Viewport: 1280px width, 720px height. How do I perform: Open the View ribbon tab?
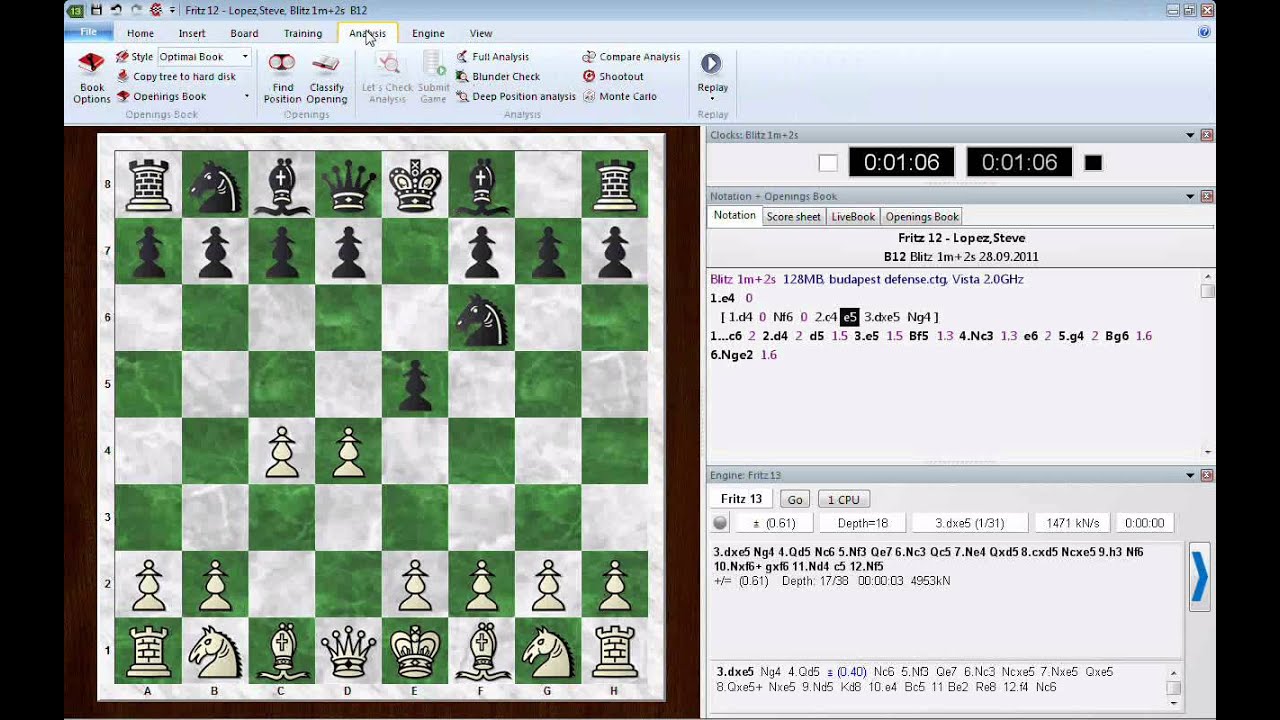click(x=481, y=33)
